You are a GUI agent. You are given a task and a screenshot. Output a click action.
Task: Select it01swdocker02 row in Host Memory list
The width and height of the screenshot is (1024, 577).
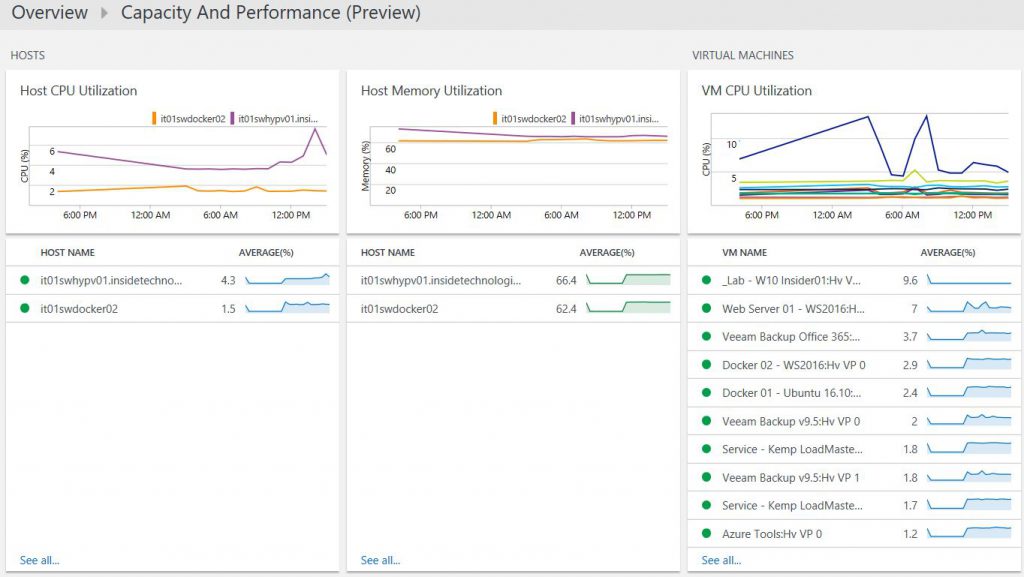click(x=513, y=308)
